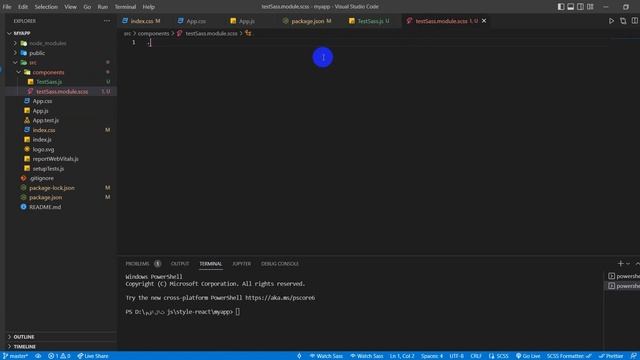Click the master branch indicator
This screenshot has width=640, height=360.
[x=15, y=356]
